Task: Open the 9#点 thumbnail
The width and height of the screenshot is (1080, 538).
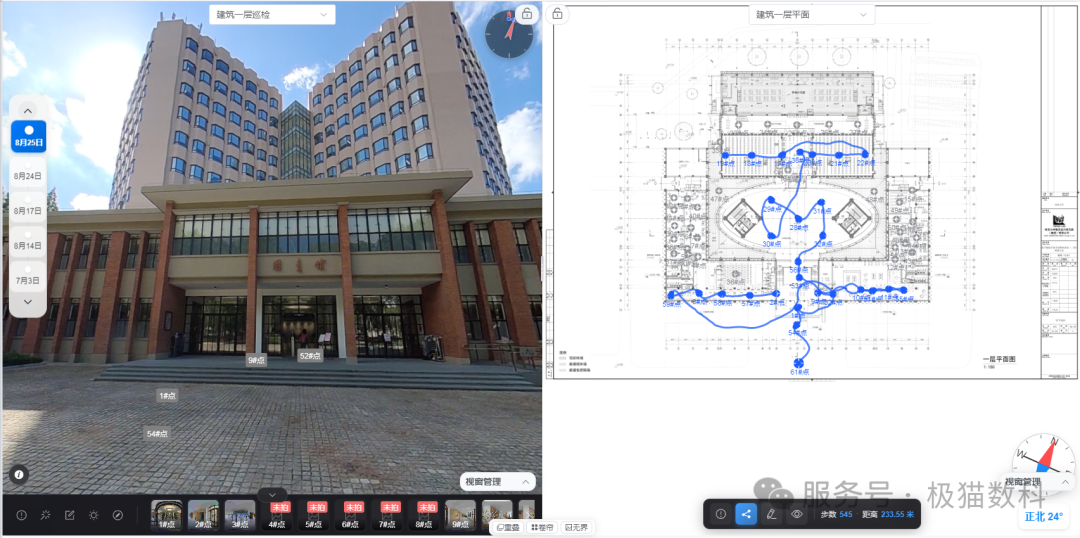Action: (460, 515)
